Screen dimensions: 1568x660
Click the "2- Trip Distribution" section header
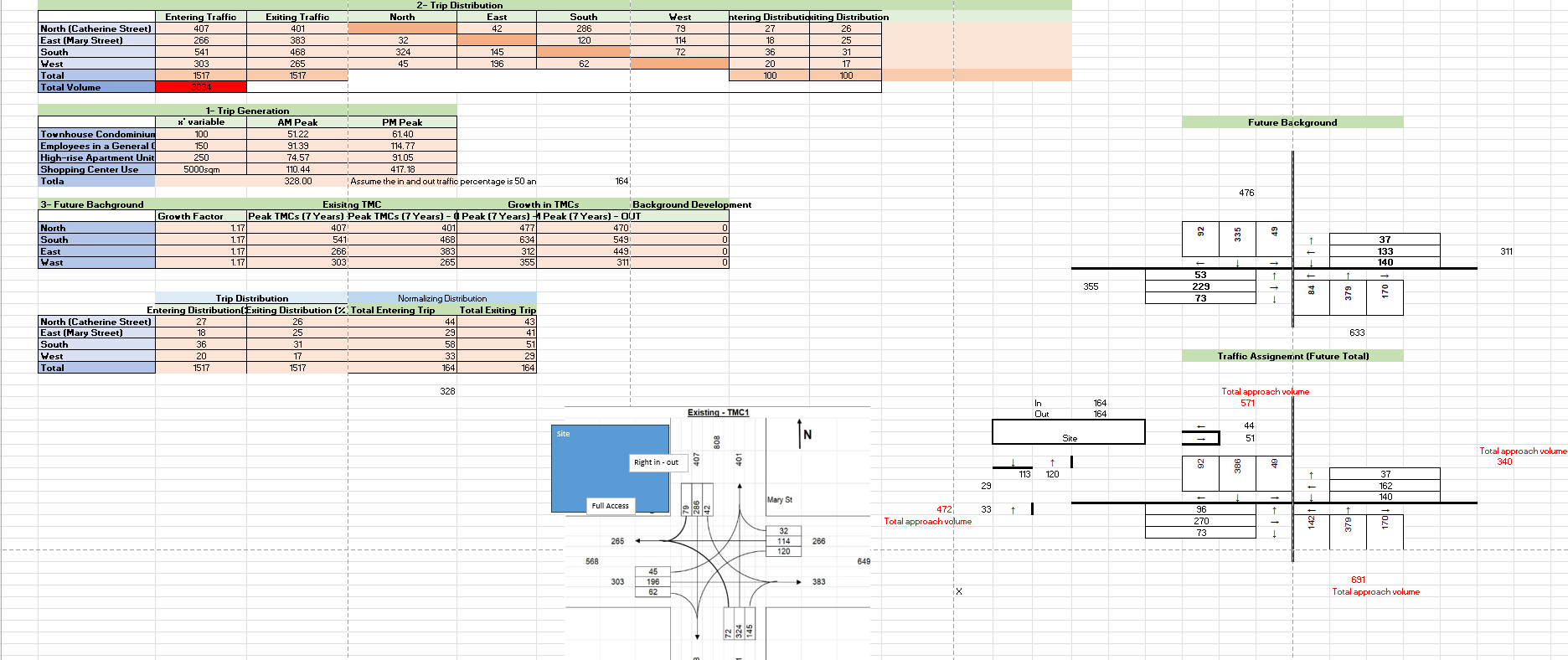pyautogui.click(x=460, y=5)
